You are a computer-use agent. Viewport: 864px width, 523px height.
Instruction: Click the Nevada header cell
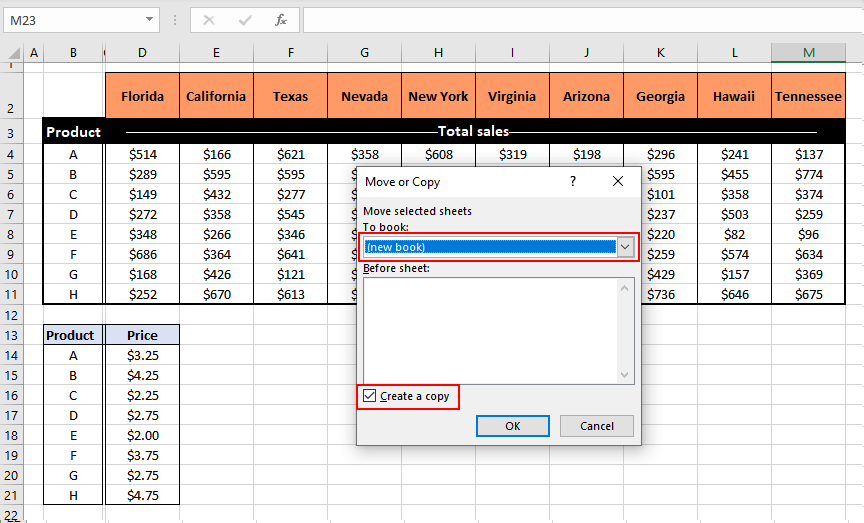[364, 96]
